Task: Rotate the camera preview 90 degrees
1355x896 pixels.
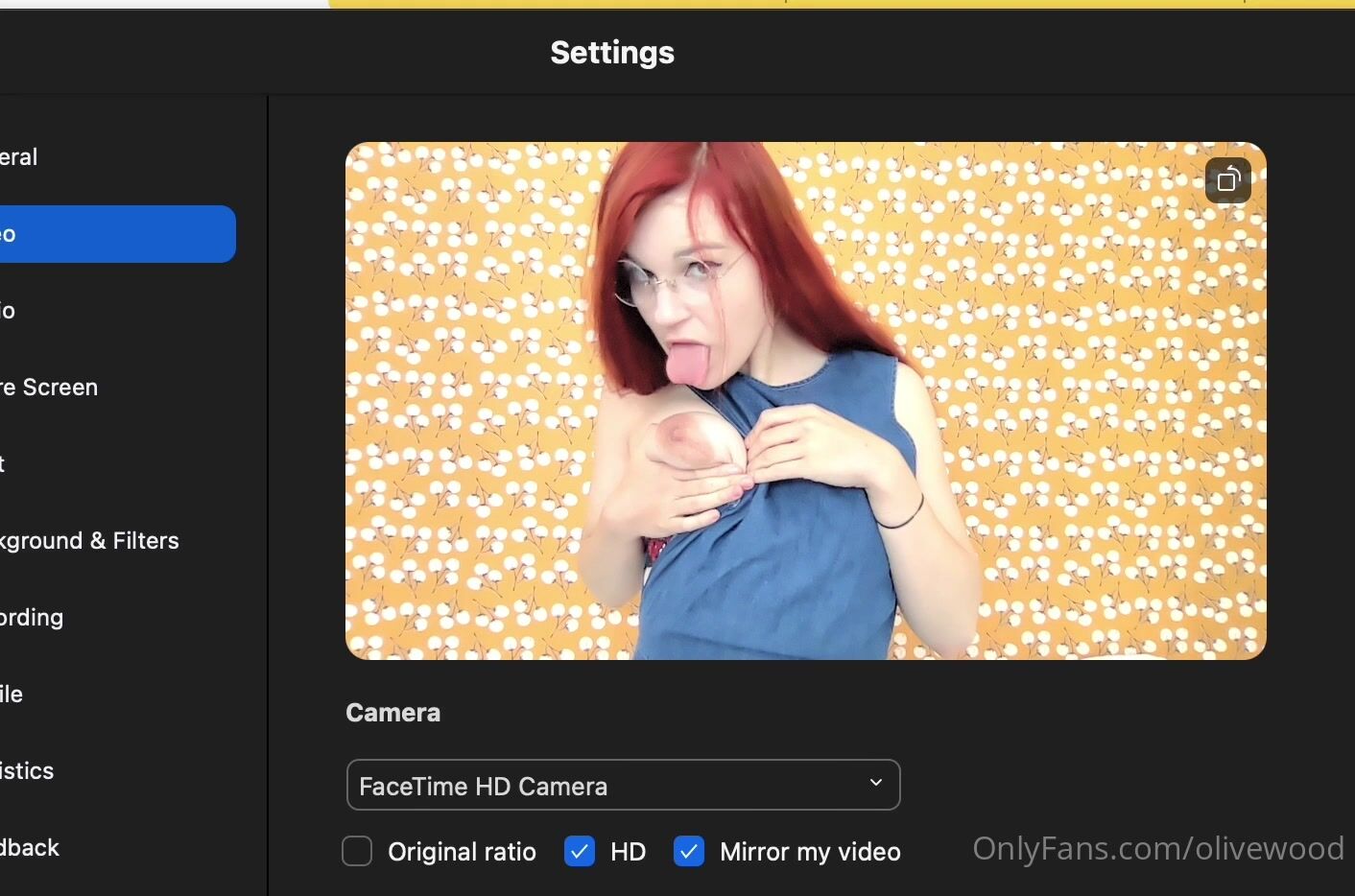Action: (1228, 179)
